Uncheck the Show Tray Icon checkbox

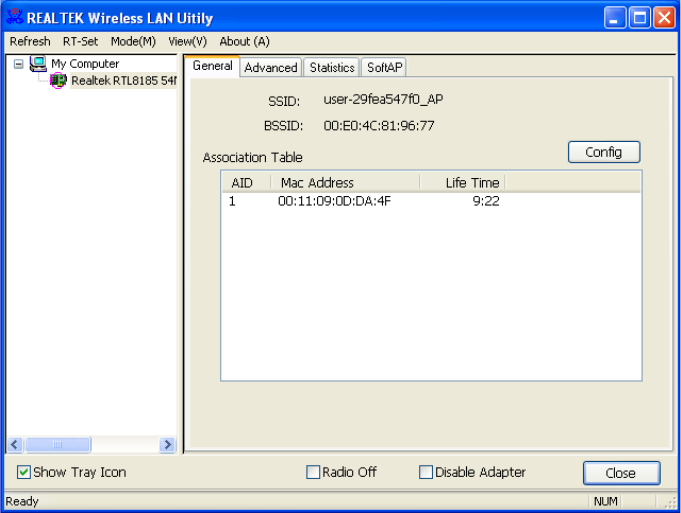23,472
